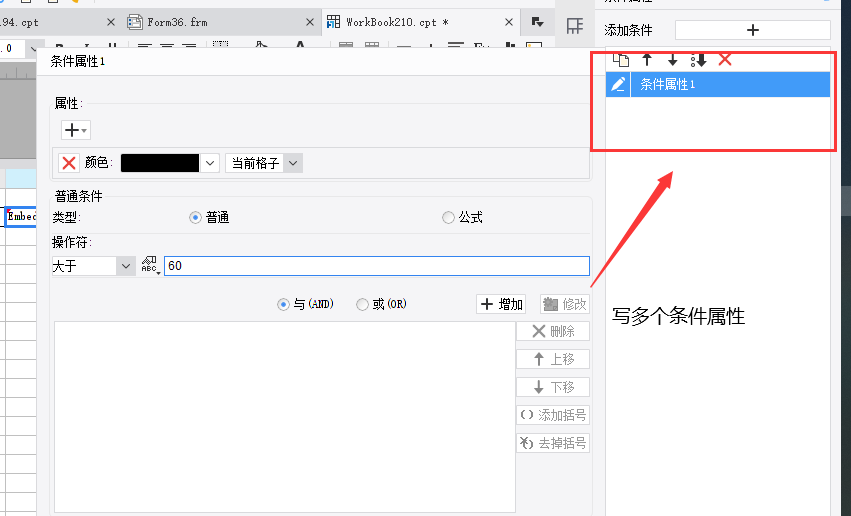Click the report grid icon beside tabs
The width and height of the screenshot is (851, 516).
point(574,25)
